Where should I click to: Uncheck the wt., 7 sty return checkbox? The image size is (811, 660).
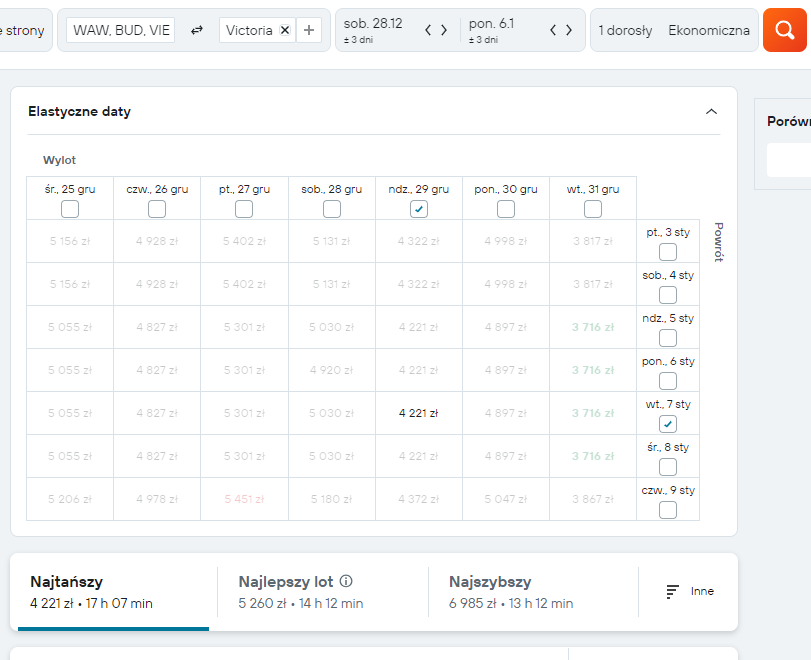pos(668,424)
